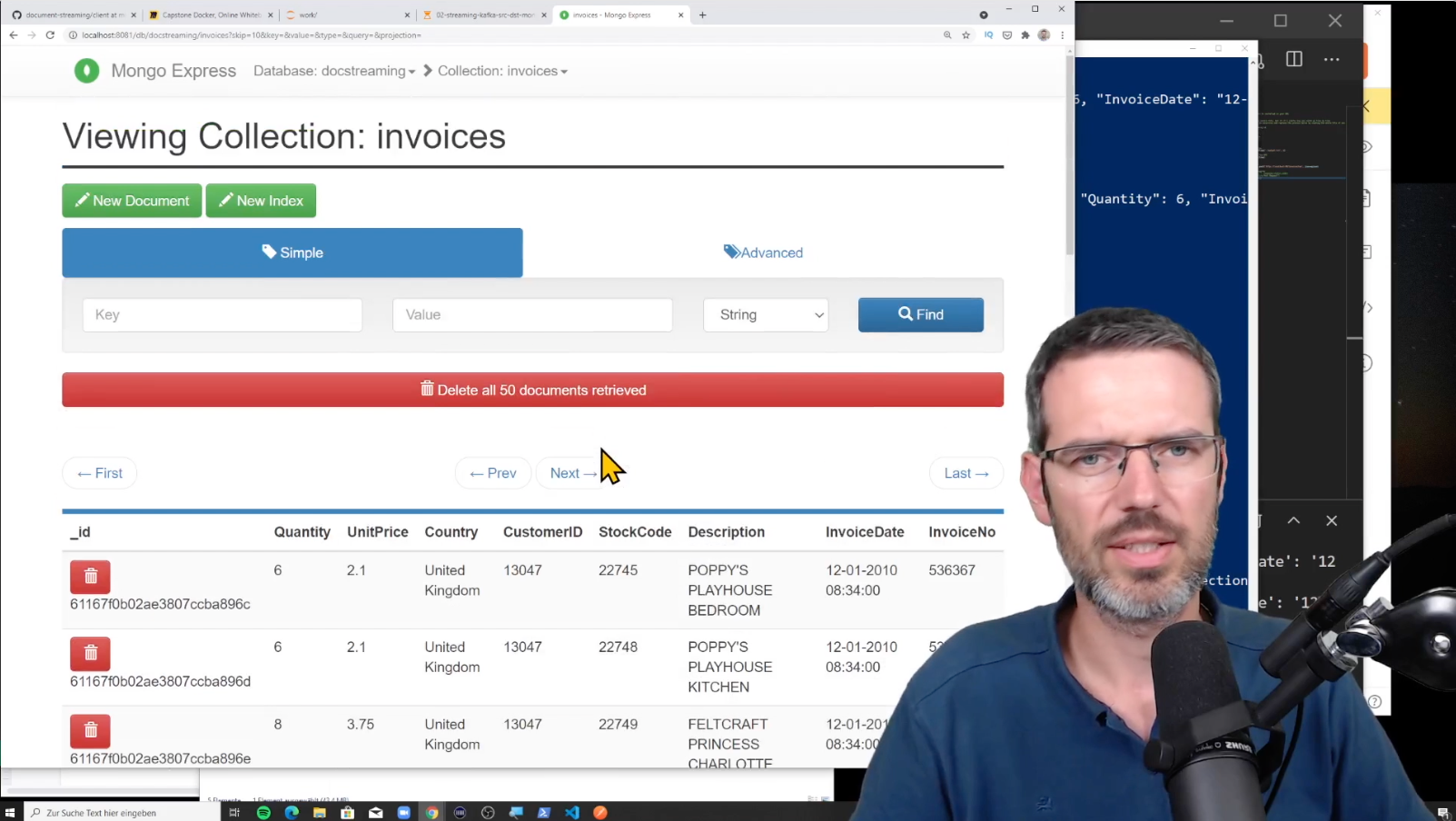Open the Chrome three-dot menu

pyautogui.click(x=1062, y=35)
